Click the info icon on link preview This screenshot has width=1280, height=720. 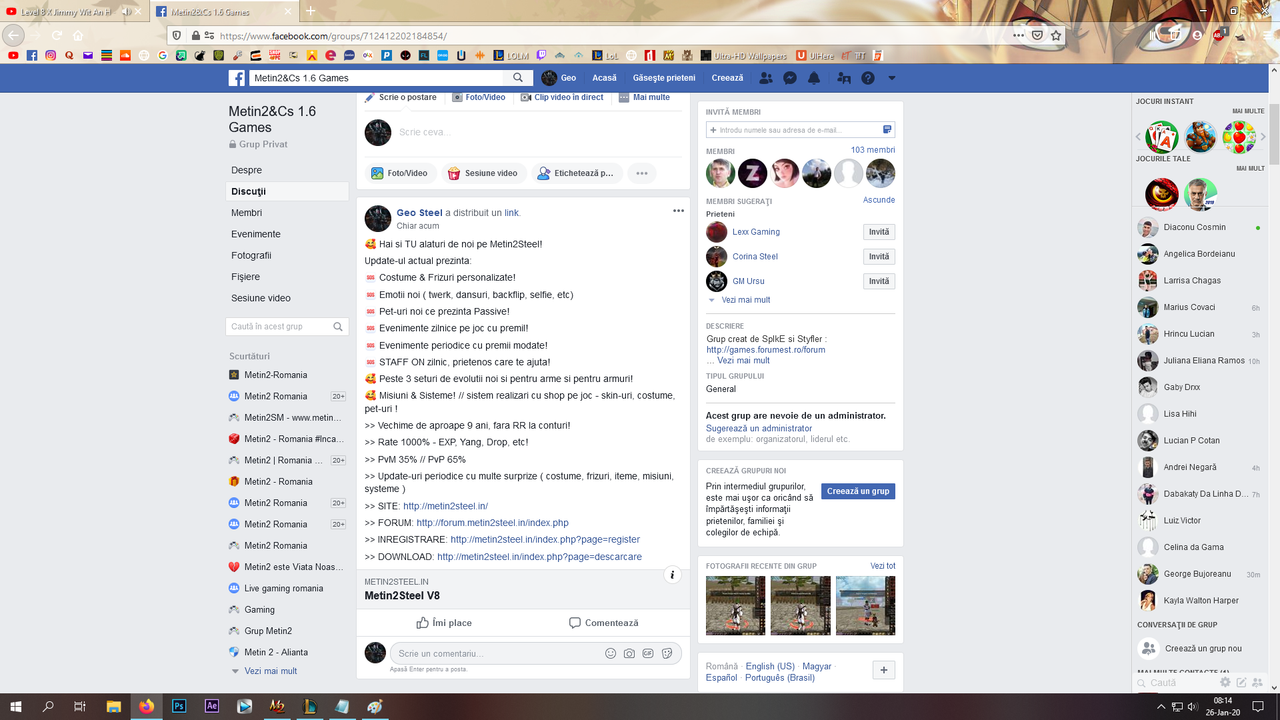click(673, 575)
